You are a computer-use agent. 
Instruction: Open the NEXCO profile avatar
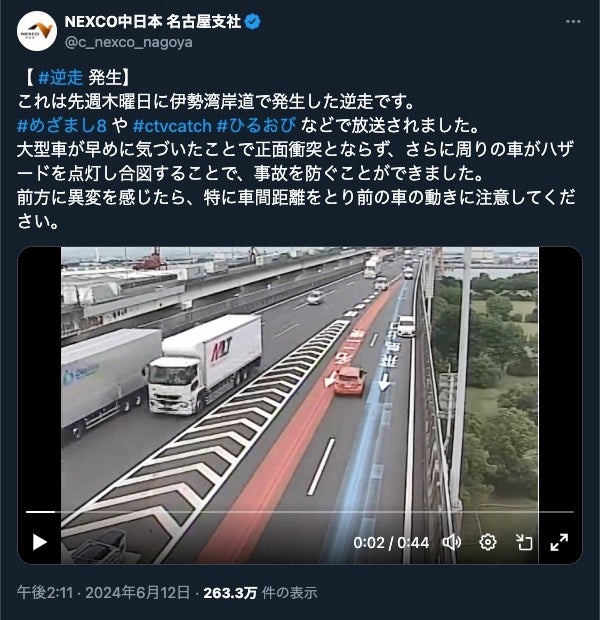37,31
